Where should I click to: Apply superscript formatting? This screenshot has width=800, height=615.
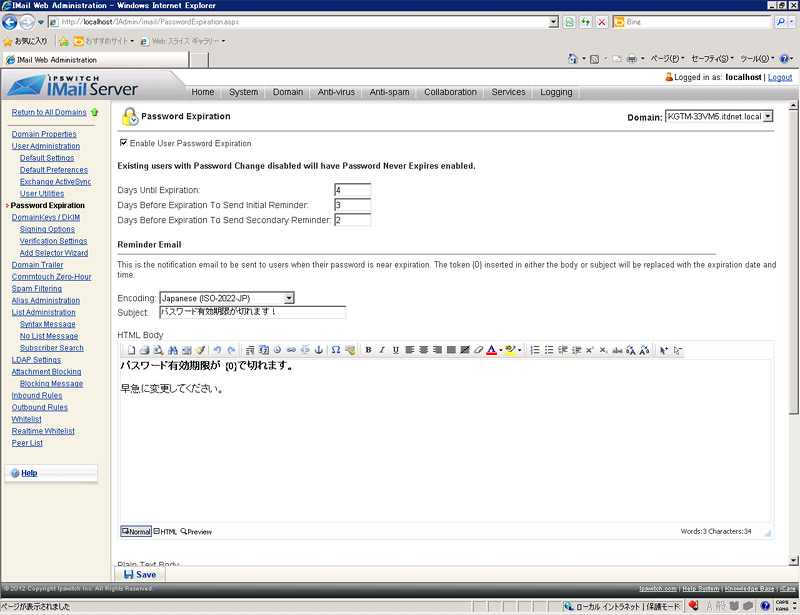590,350
